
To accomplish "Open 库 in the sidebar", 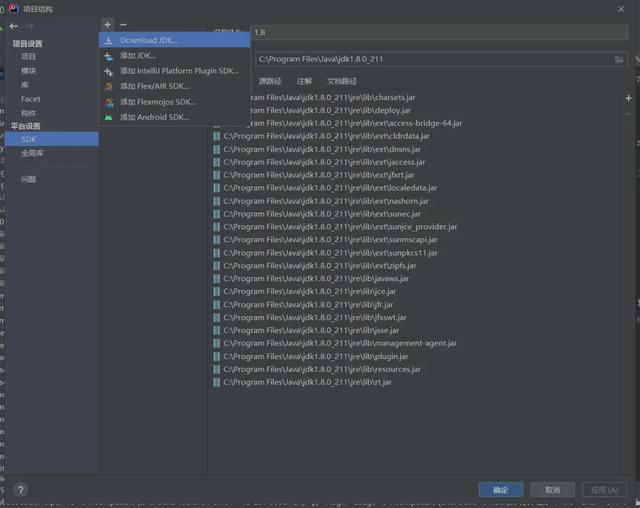I will point(25,85).
